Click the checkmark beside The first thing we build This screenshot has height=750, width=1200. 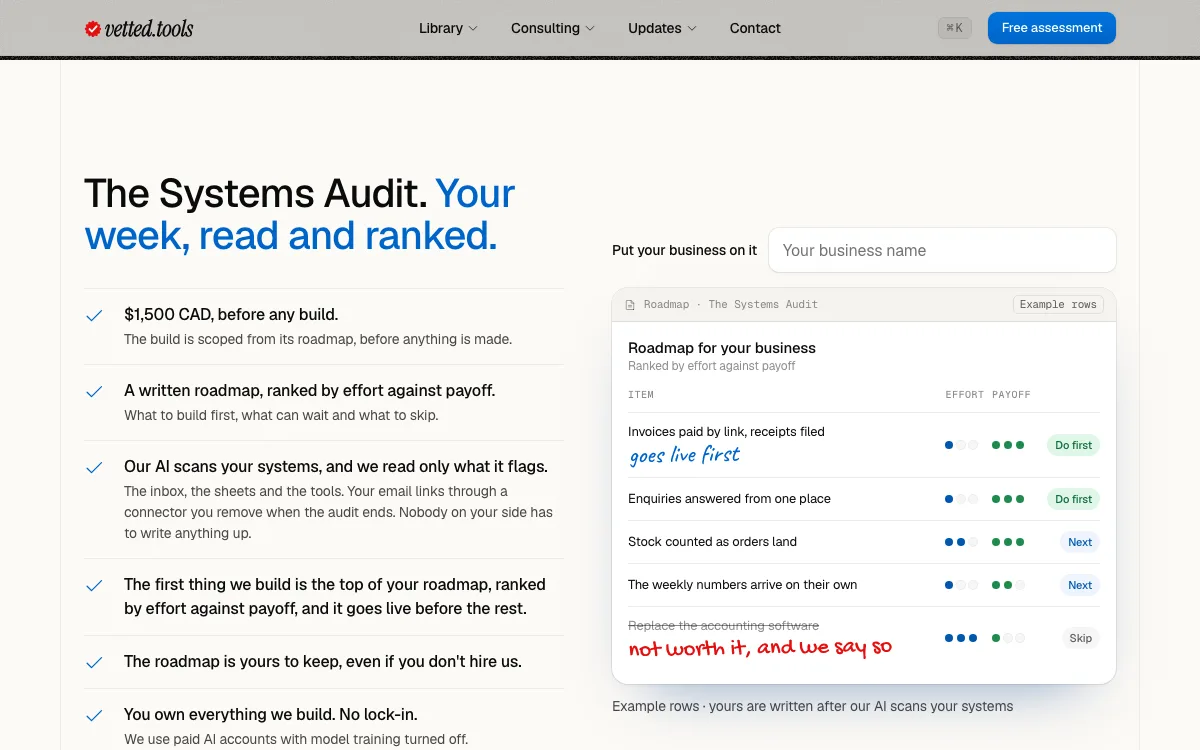(94, 585)
